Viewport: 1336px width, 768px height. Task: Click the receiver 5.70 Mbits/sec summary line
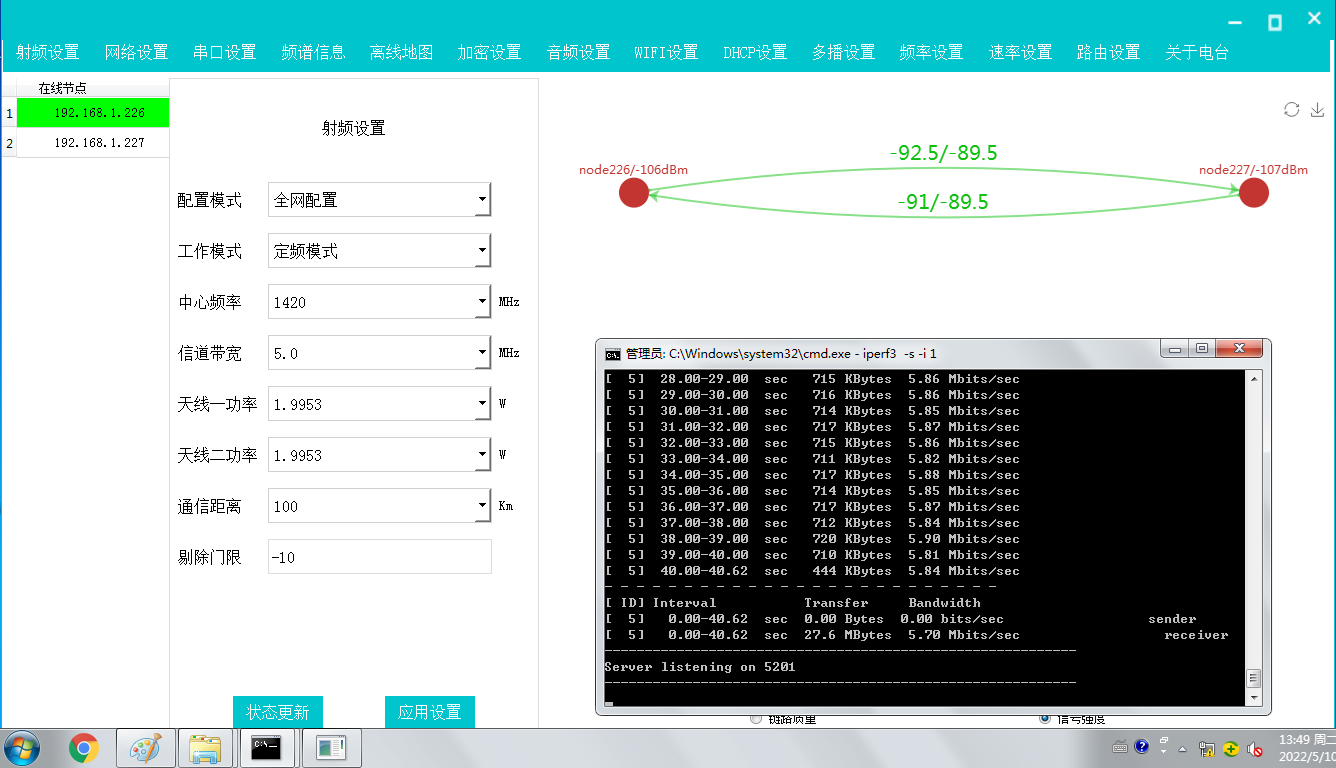916,635
